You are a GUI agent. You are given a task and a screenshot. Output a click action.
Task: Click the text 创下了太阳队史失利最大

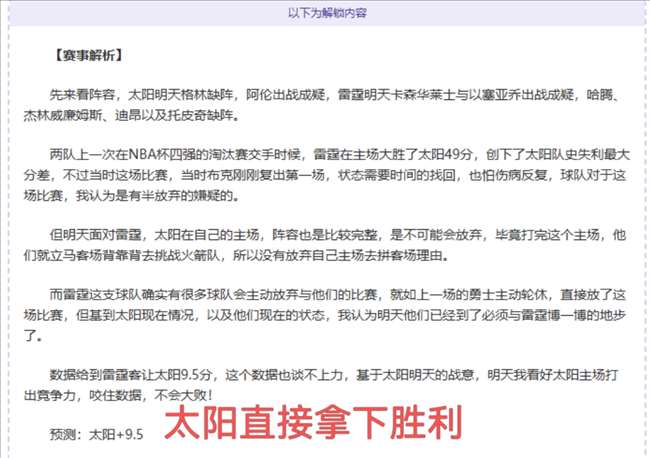point(556,156)
